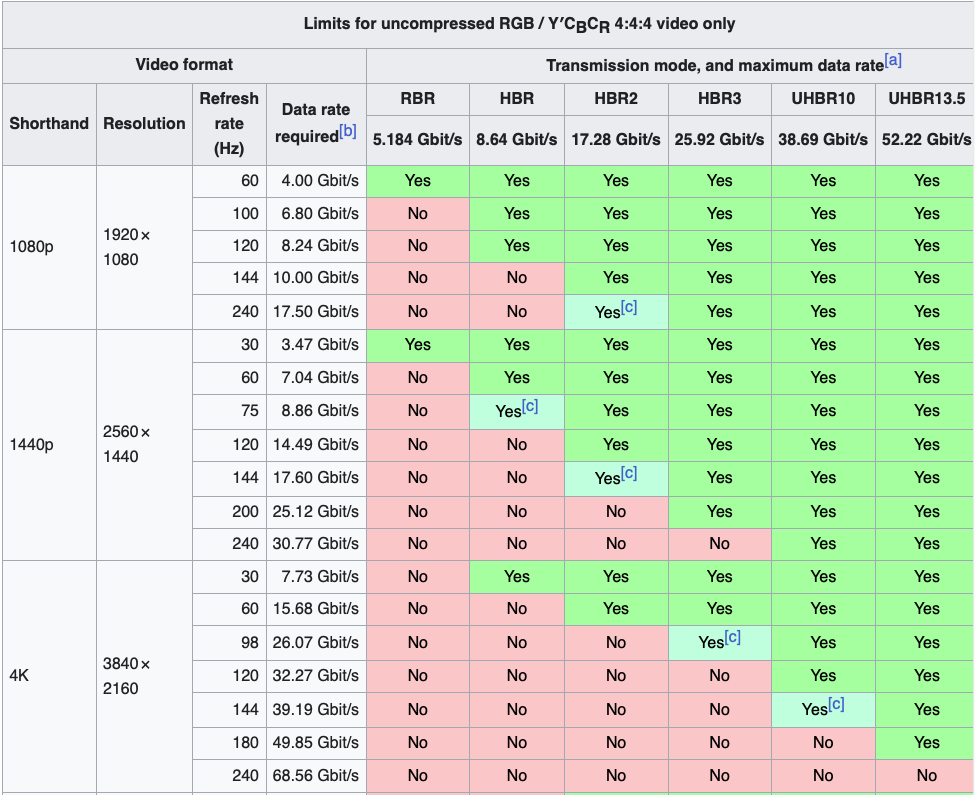This screenshot has height=795, width=975.
Task: Click the UHBR10 No cell for 4K 180 Hz
Action: (823, 743)
